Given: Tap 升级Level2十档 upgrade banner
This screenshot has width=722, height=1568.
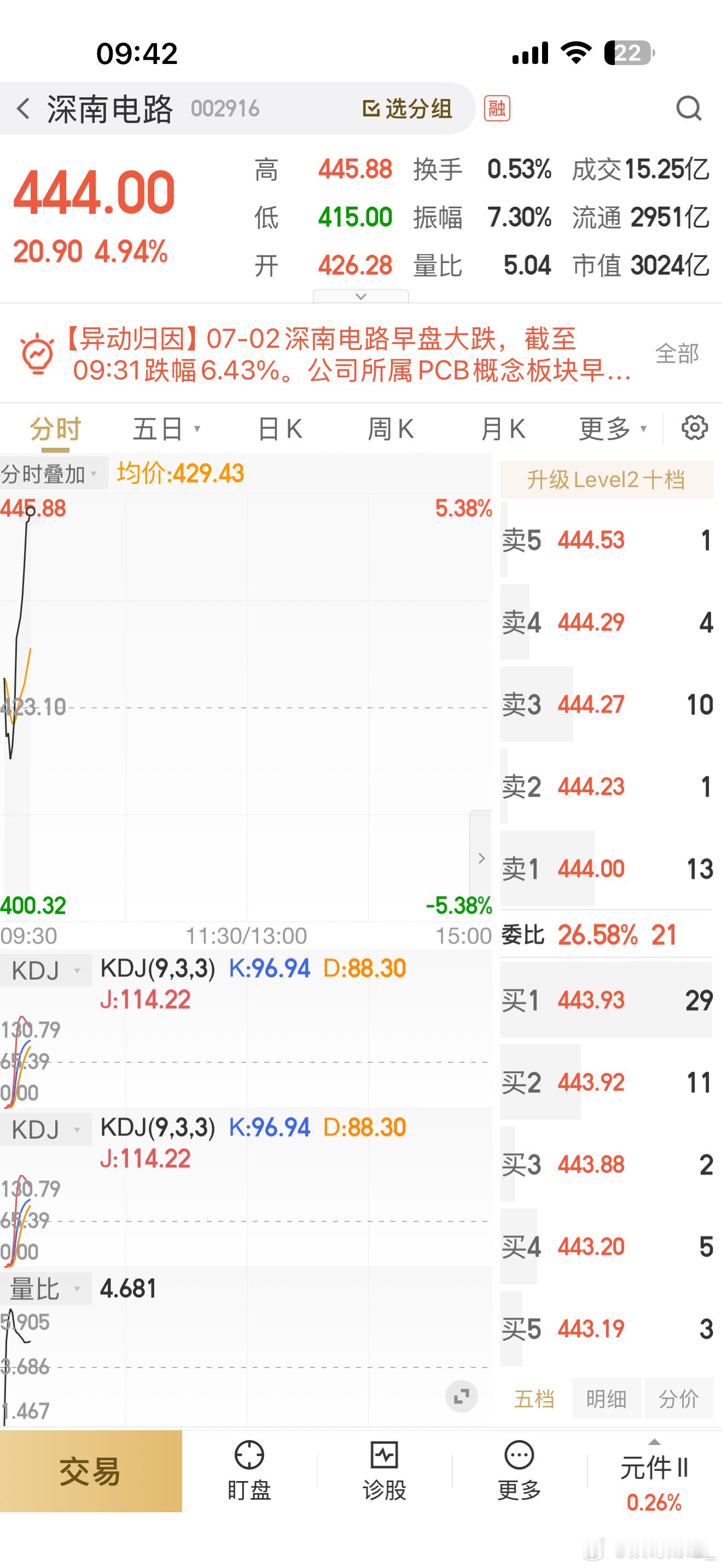Looking at the screenshot, I should click(607, 479).
